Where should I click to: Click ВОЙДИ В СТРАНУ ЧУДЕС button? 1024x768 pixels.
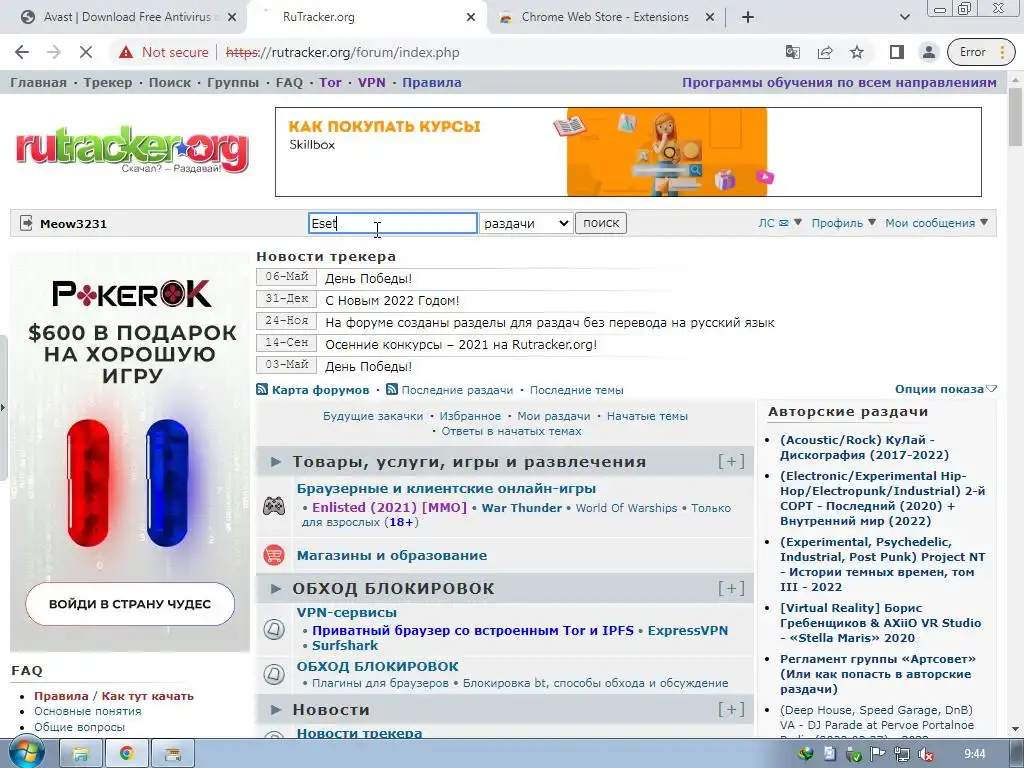[130, 604]
